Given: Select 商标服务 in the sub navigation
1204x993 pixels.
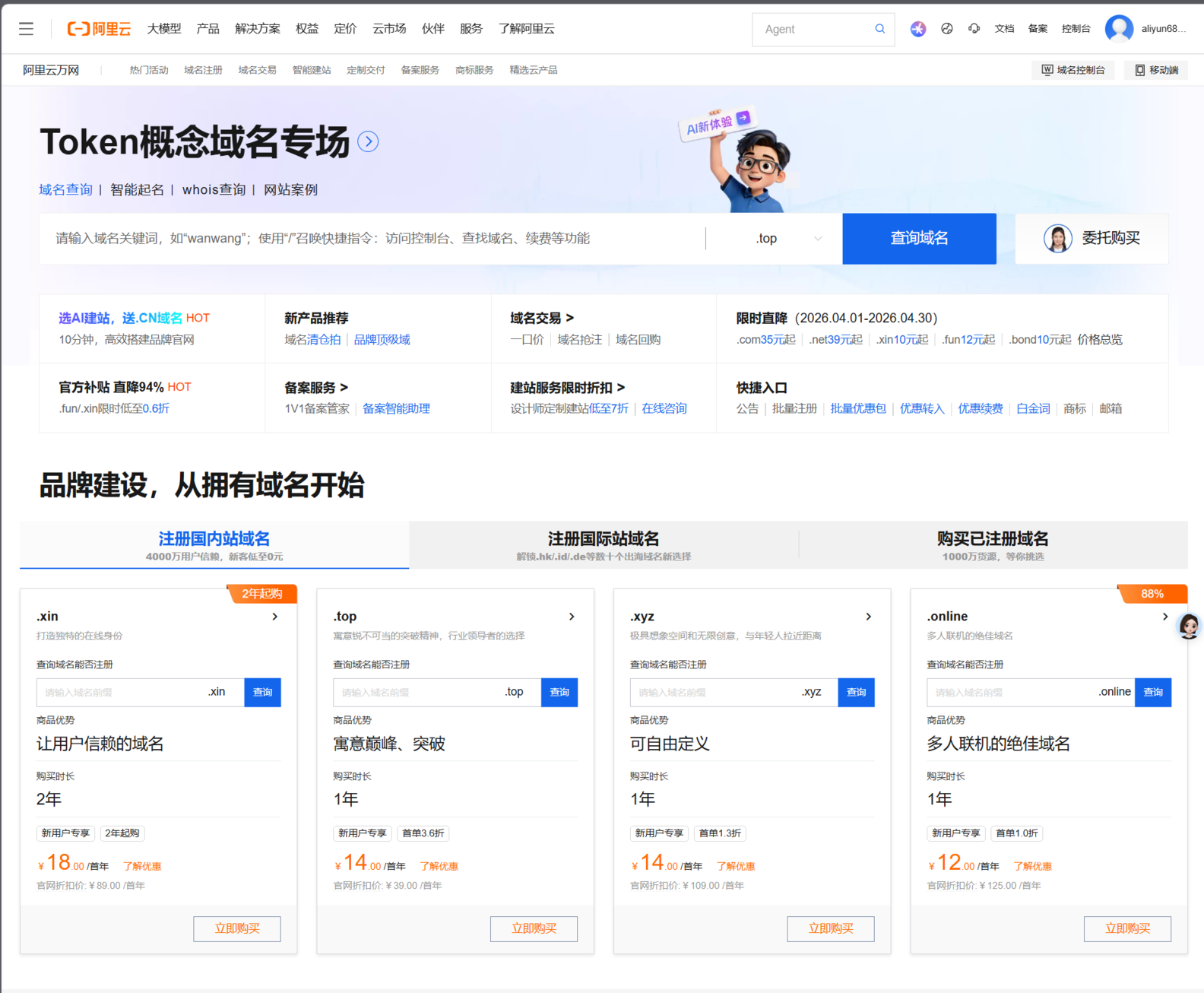Looking at the screenshot, I should click(x=474, y=70).
